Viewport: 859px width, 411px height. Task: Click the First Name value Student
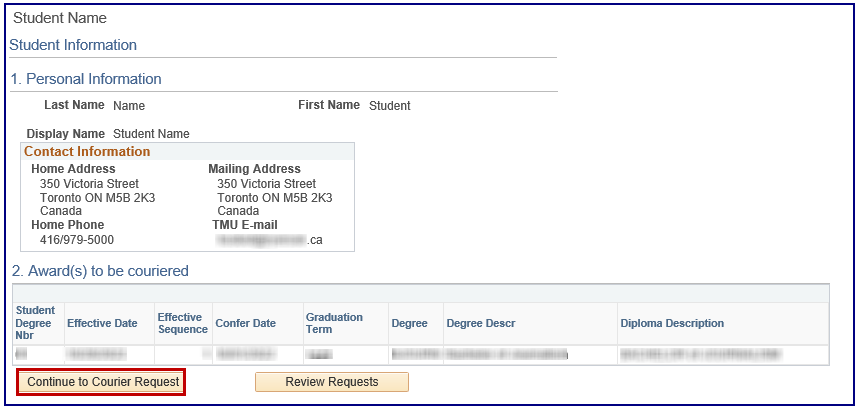click(x=389, y=106)
